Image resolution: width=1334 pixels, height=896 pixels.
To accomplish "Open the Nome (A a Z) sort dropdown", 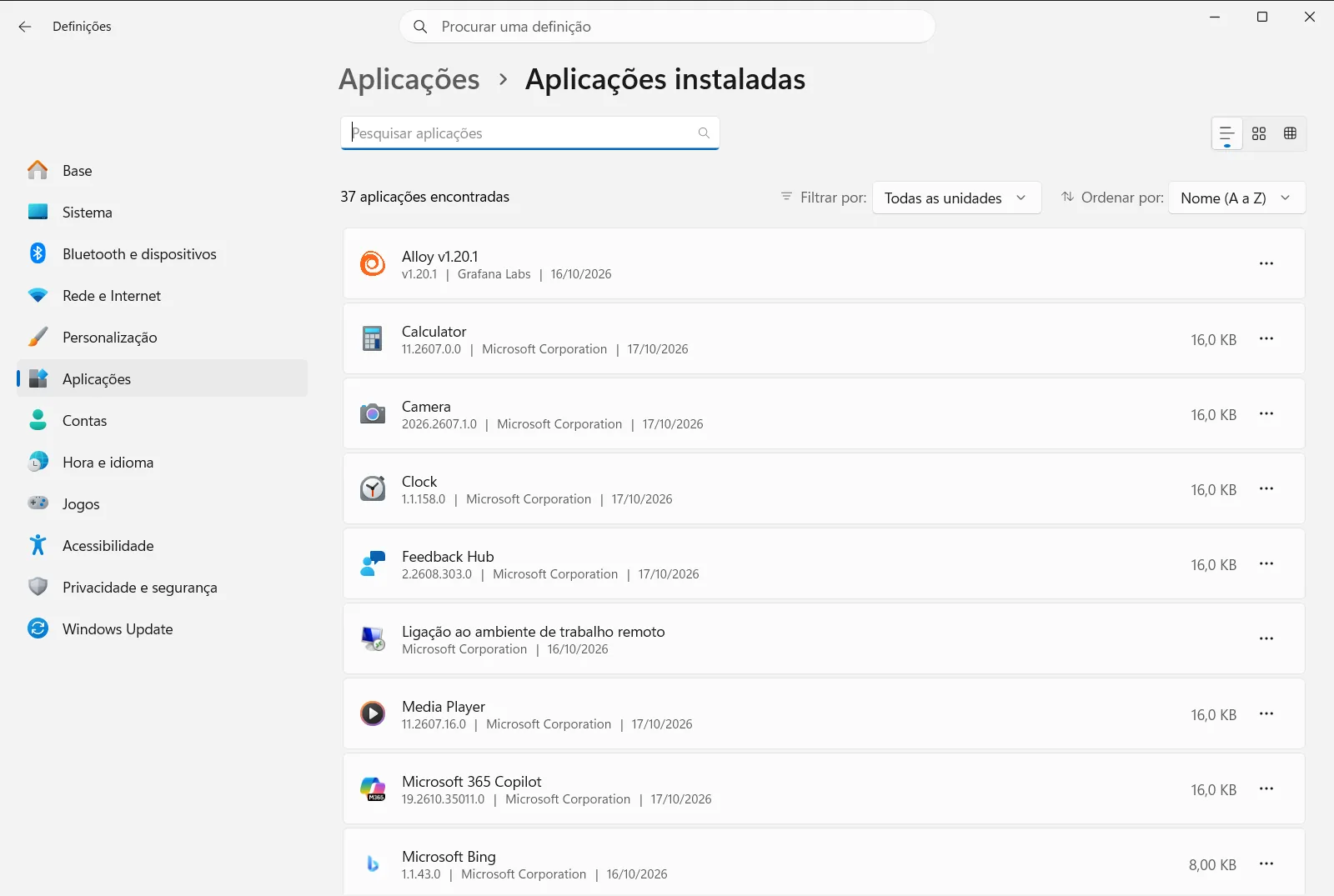I will [1236, 198].
